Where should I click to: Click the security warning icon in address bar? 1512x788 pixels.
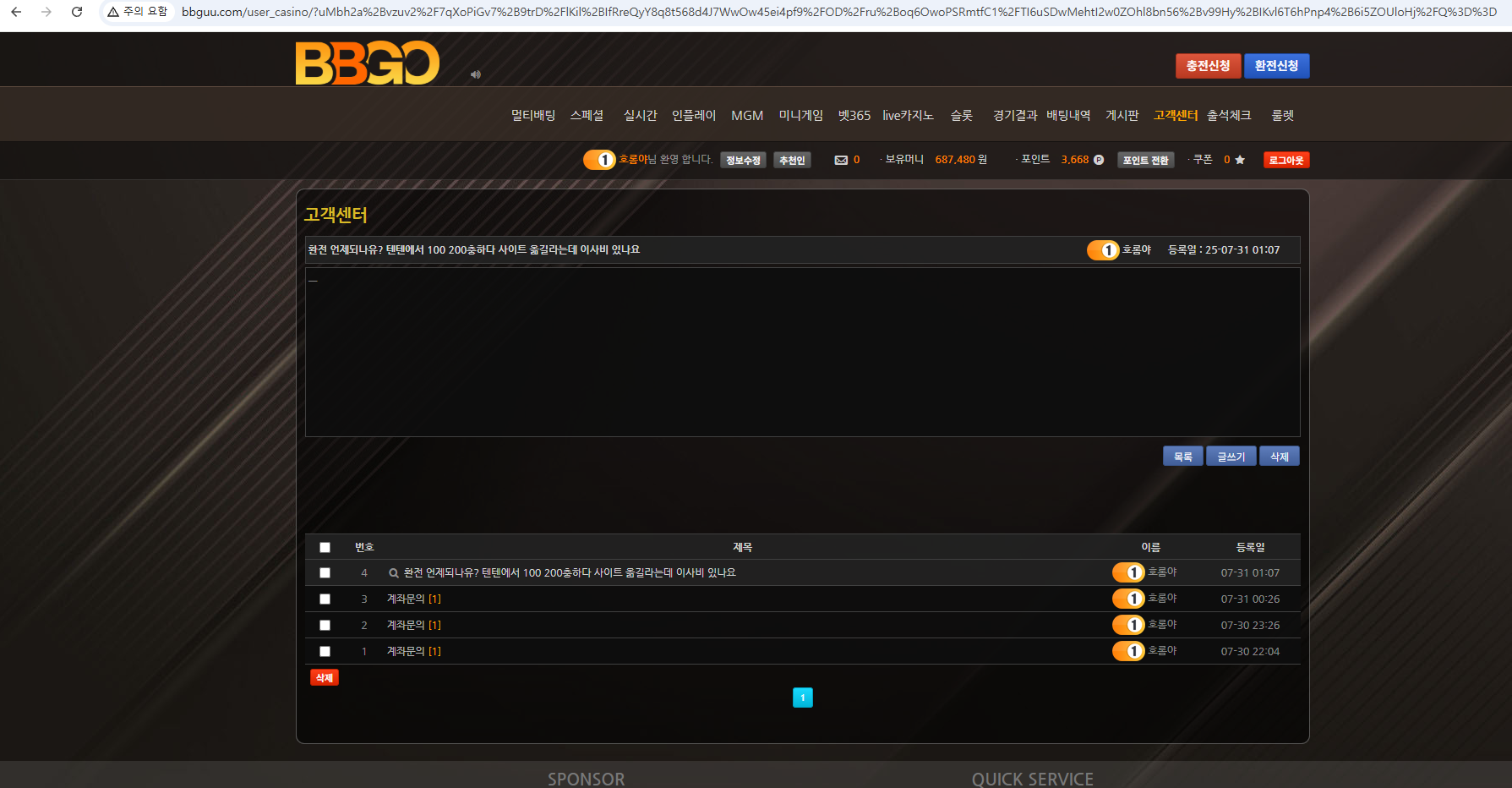coord(113,12)
